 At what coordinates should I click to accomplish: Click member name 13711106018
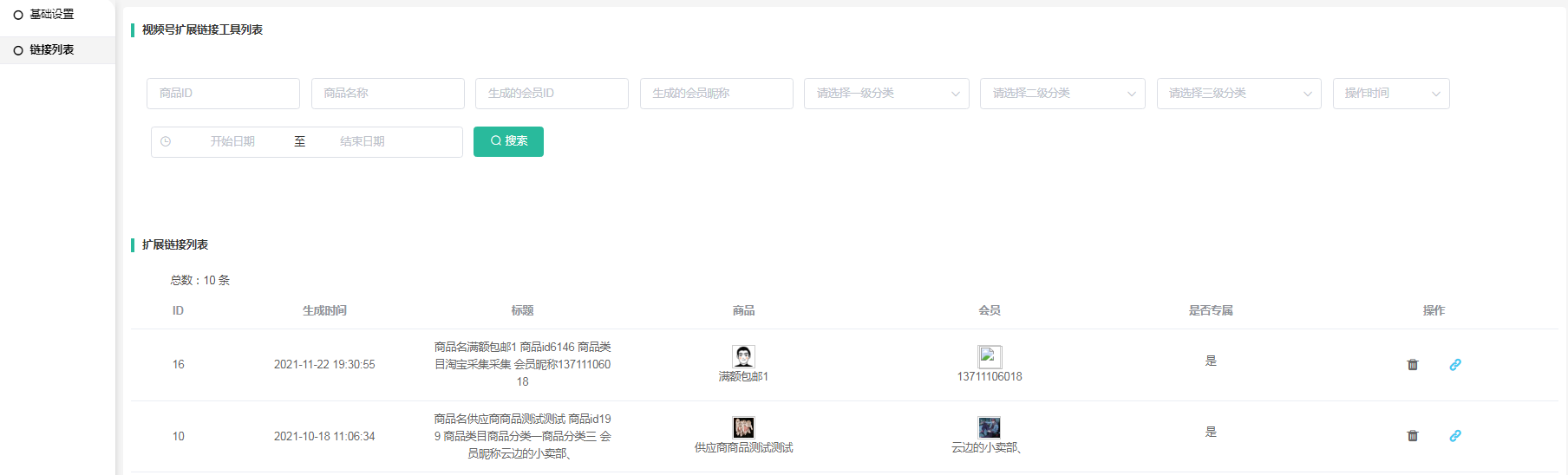(990, 377)
